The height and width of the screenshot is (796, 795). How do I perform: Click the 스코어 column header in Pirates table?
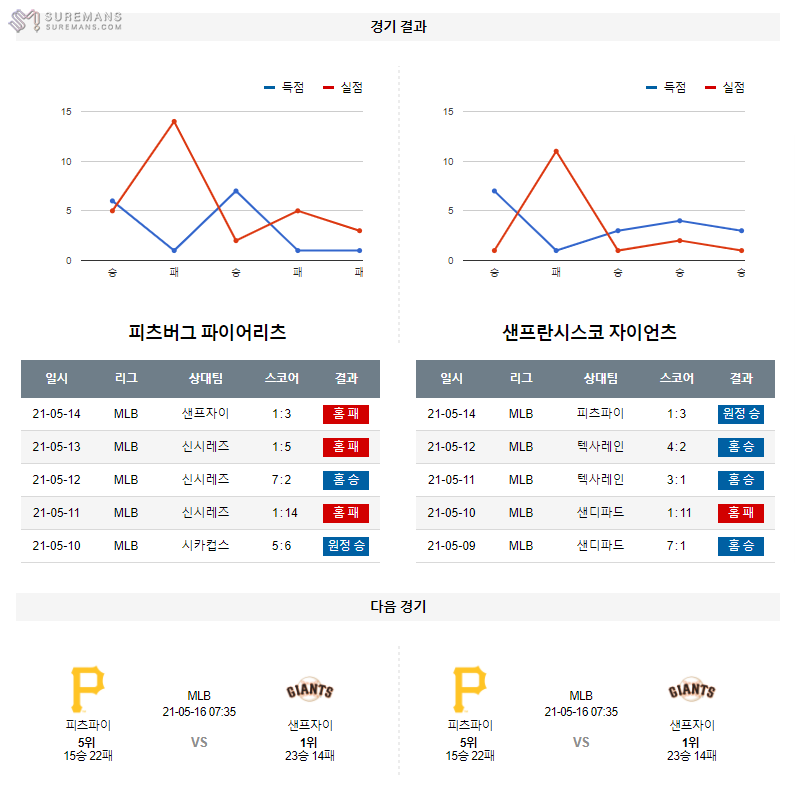pos(282,378)
